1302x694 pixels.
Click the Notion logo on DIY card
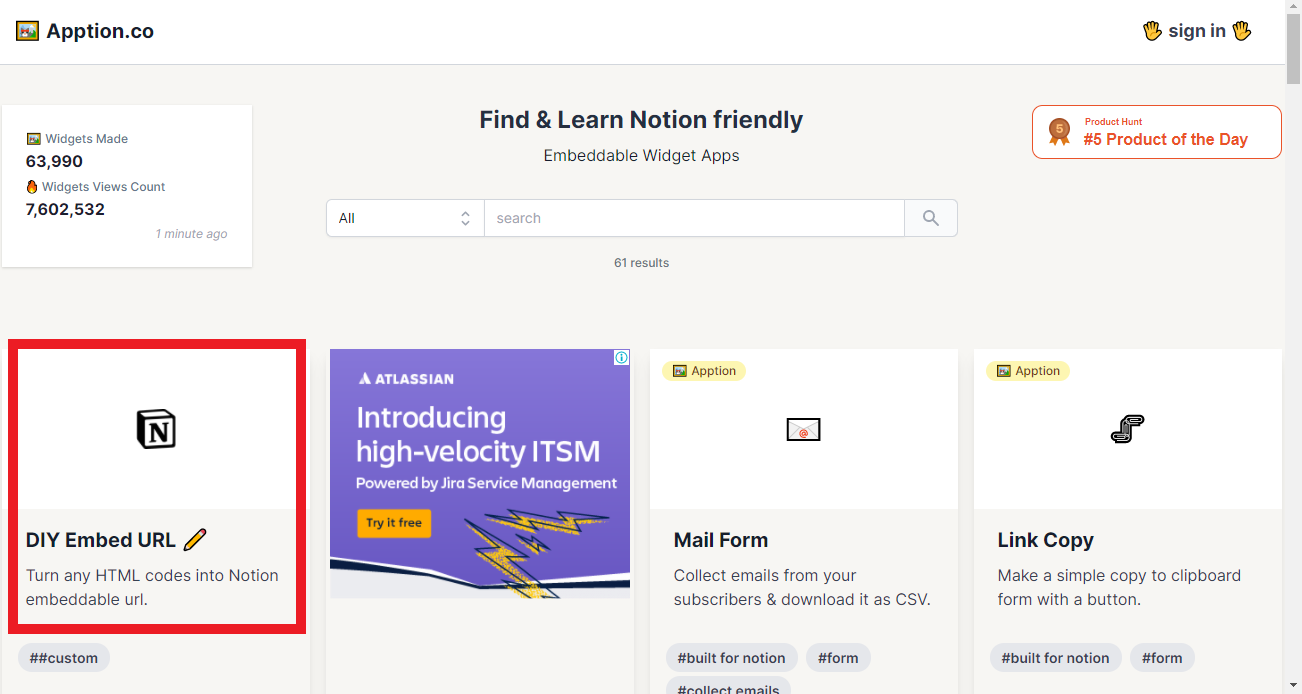pos(155,429)
